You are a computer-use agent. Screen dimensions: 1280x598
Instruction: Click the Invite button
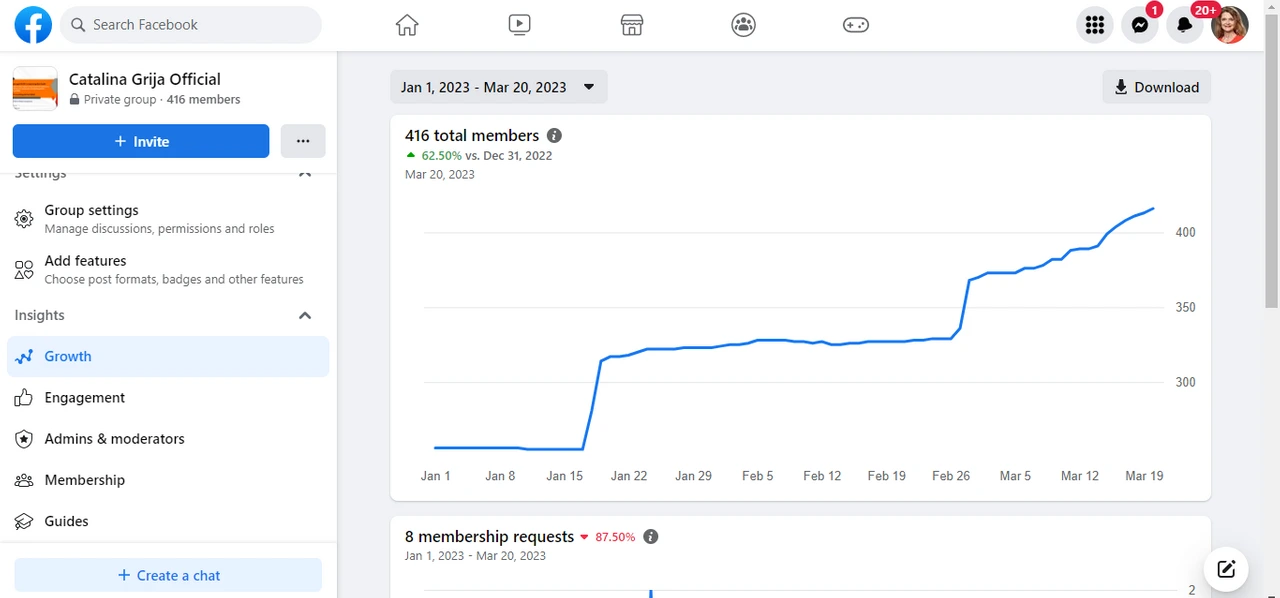[x=141, y=141]
